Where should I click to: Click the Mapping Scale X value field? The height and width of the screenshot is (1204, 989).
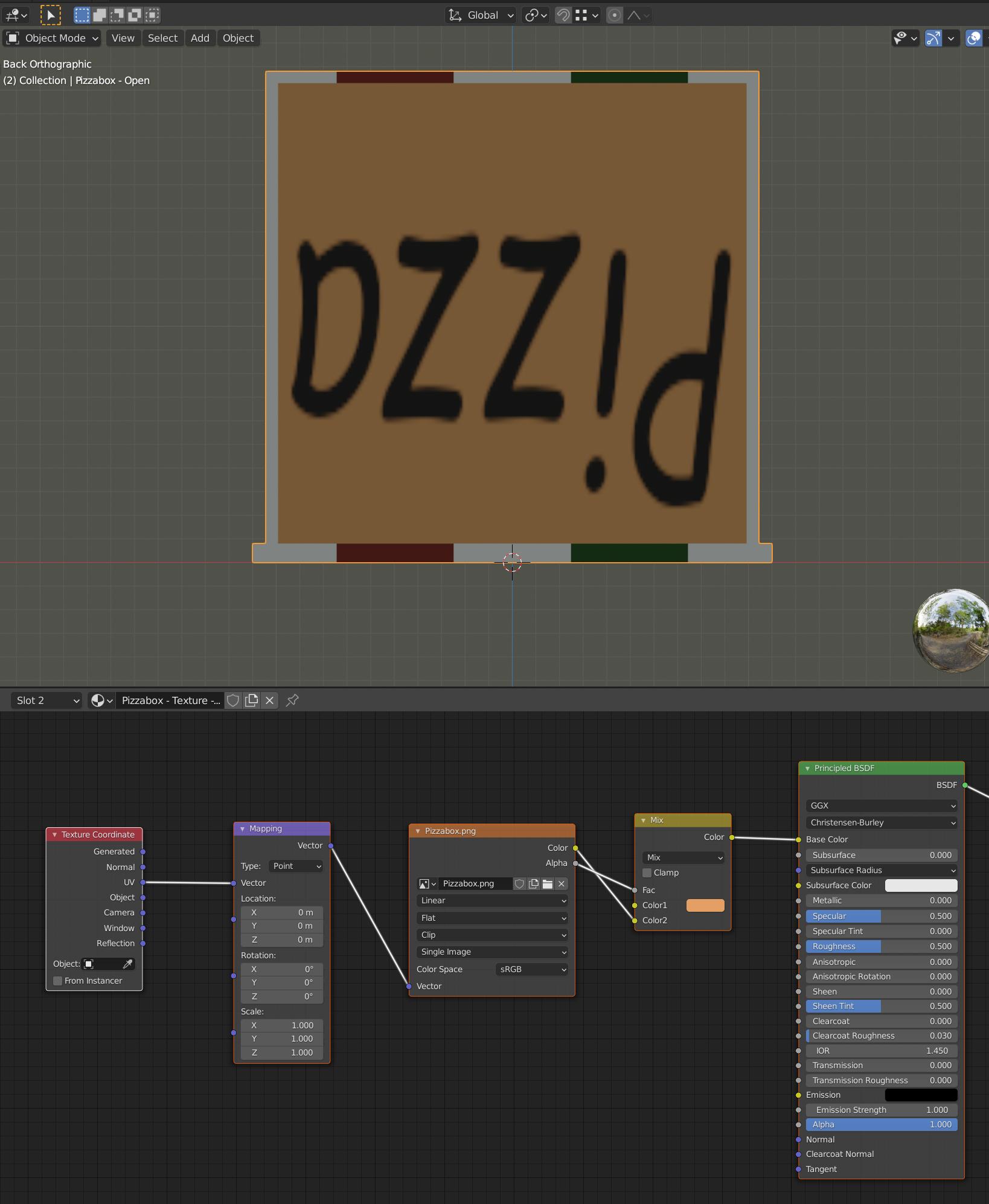(x=281, y=1025)
